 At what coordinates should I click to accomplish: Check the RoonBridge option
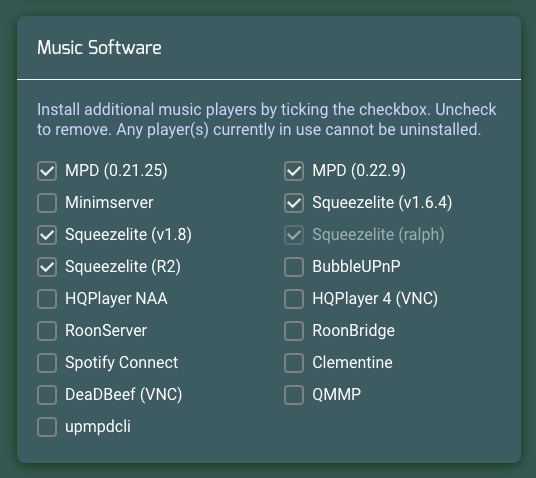coord(294,331)
